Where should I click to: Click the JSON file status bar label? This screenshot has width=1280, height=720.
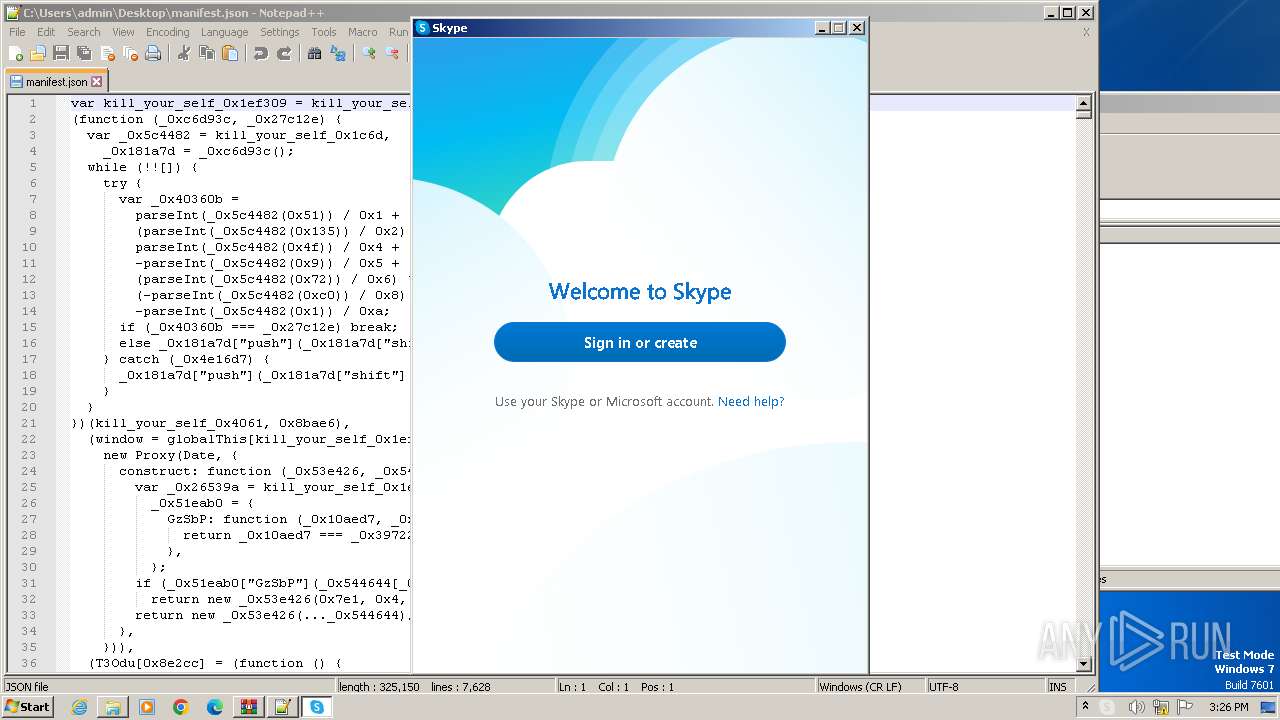28,687
